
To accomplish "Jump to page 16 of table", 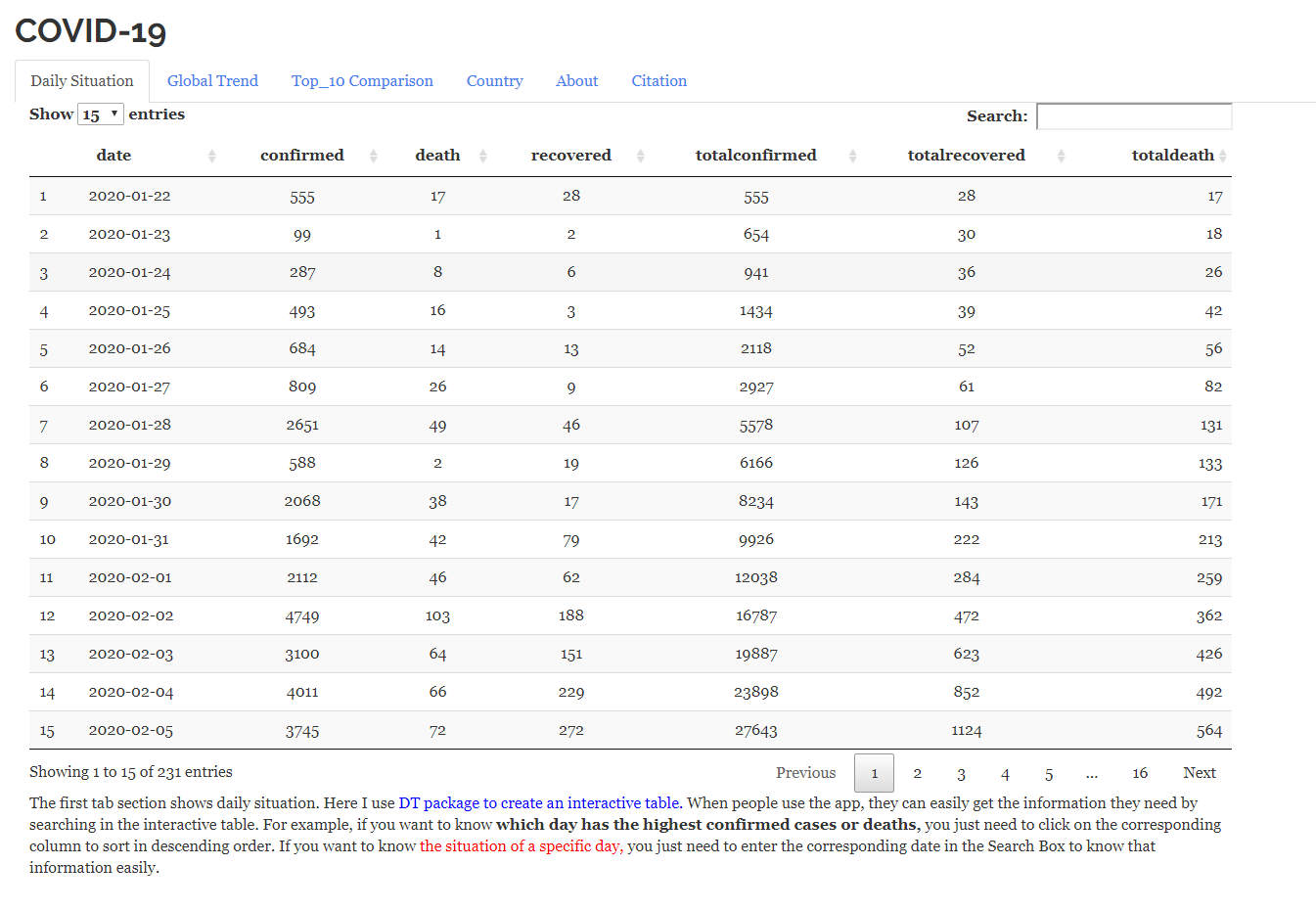I will pos(1140,773).
